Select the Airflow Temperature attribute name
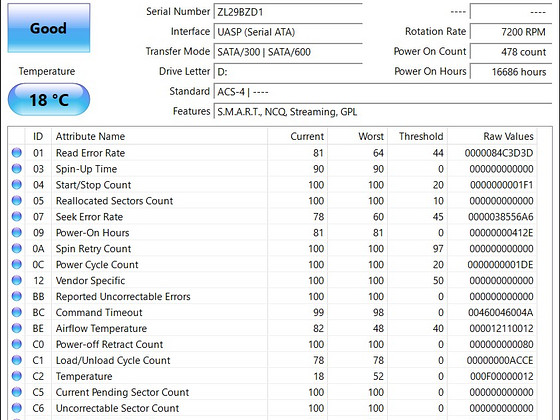The image size is (560, 420). [101, 329]
